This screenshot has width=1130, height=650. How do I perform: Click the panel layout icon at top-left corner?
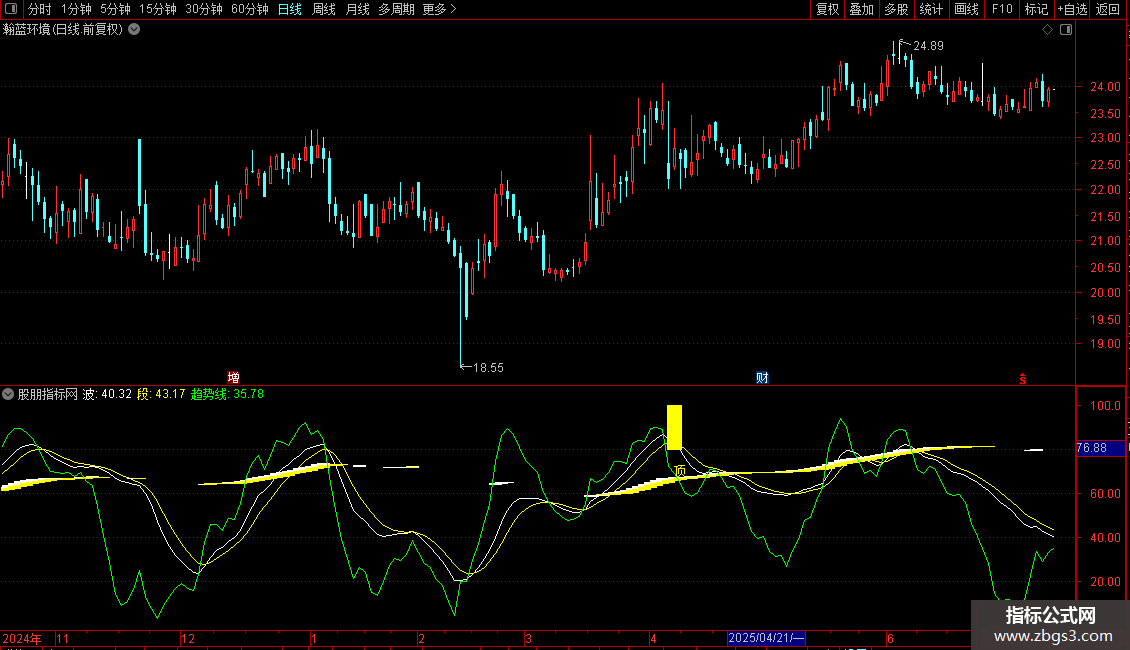point(11,9)
